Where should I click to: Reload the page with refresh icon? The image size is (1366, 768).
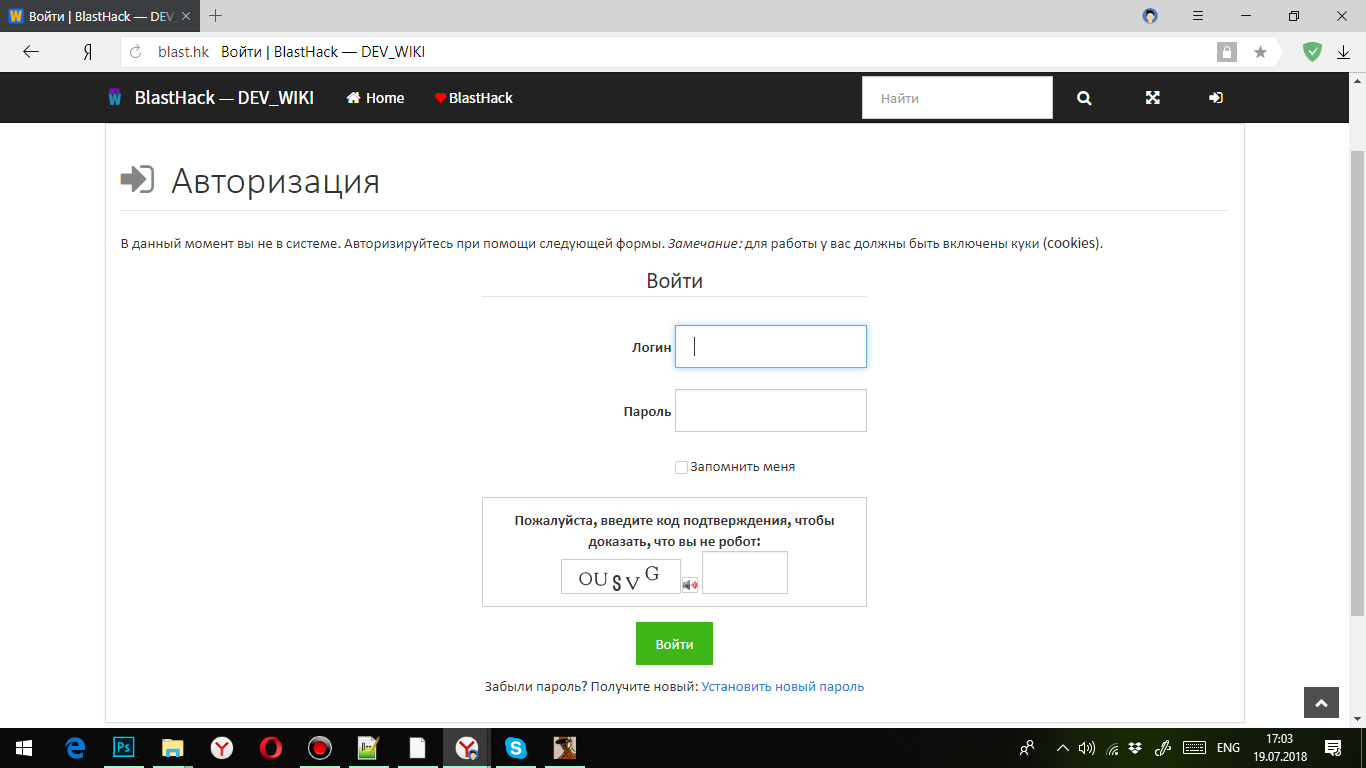136,52
